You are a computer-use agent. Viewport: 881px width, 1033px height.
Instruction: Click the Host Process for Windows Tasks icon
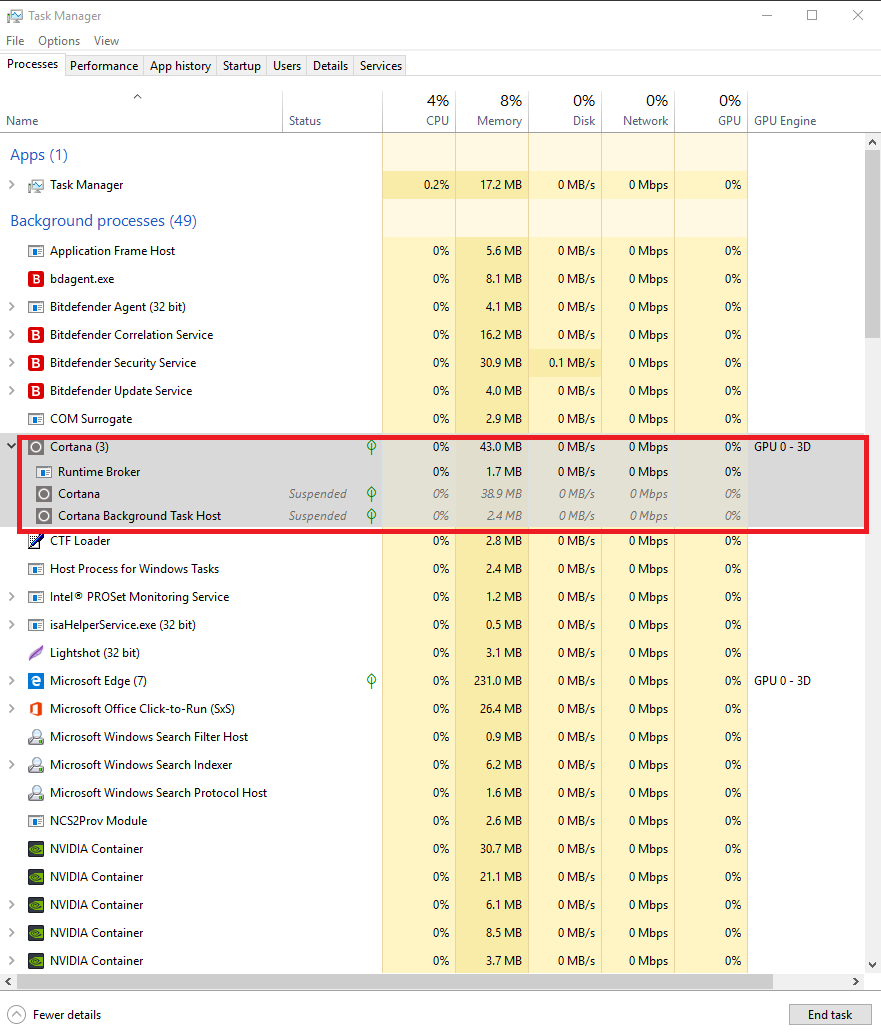[x=36, y=569]
